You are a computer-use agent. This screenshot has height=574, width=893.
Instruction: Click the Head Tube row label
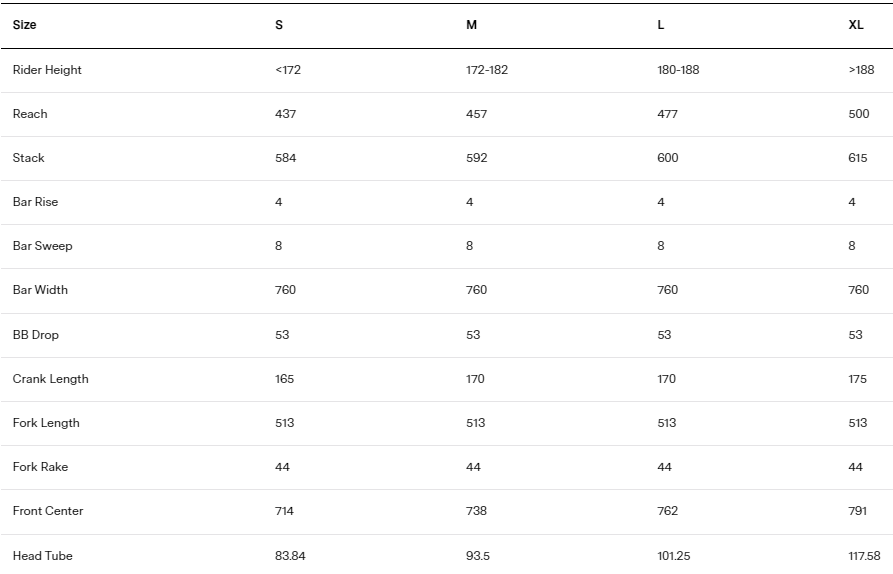[43, 556]
